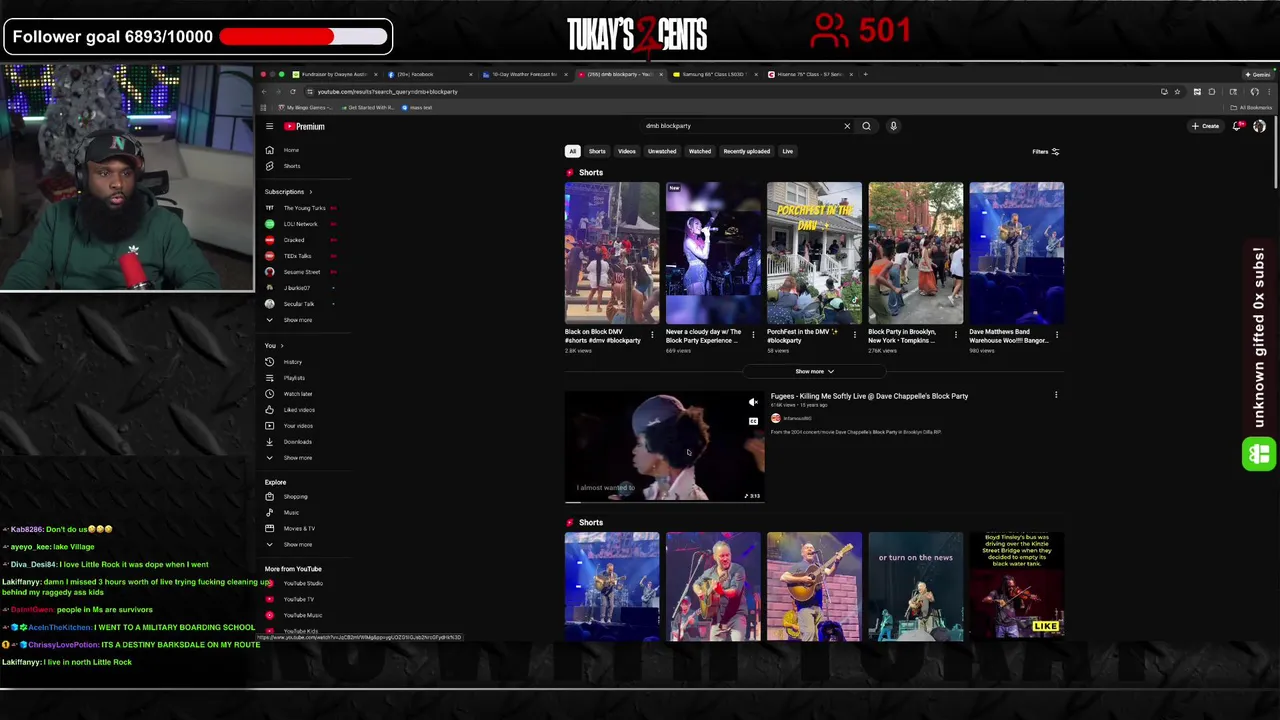Reload the page in the browser toolbar
Image resolution: width=1280 pixels, height=720 pixels.
(x=293, y=92)
